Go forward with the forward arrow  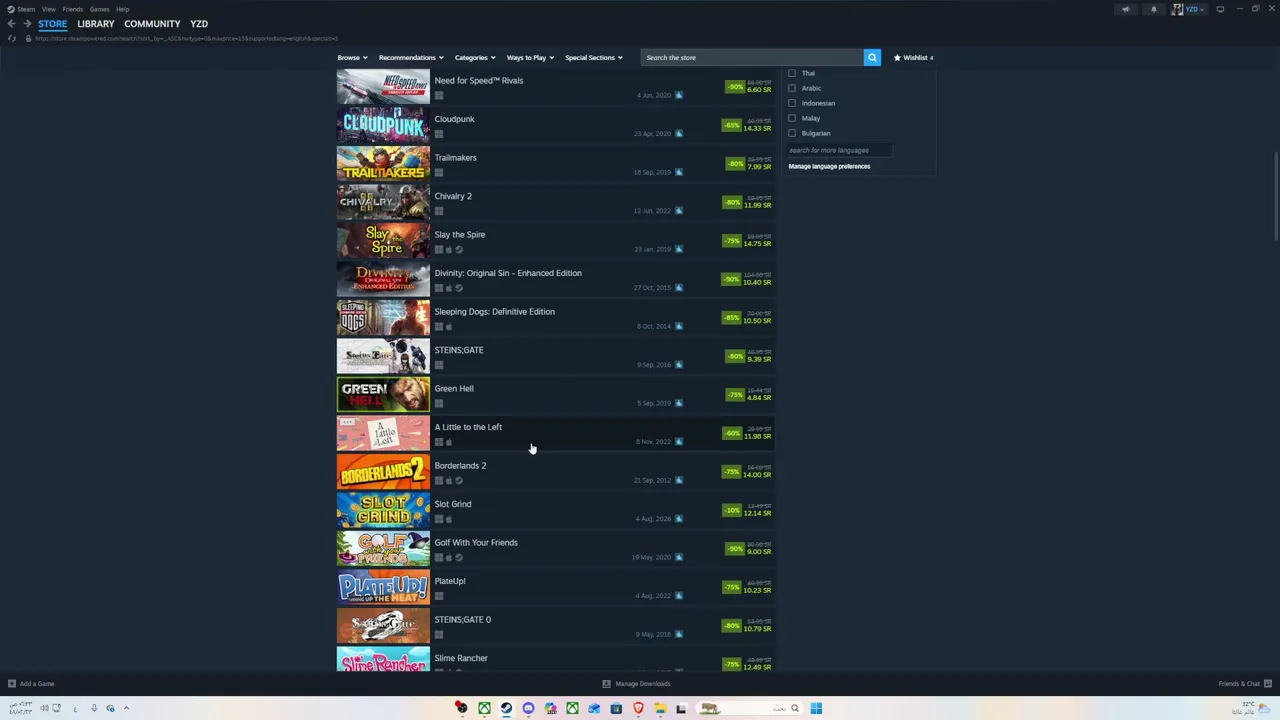(27, 24)
